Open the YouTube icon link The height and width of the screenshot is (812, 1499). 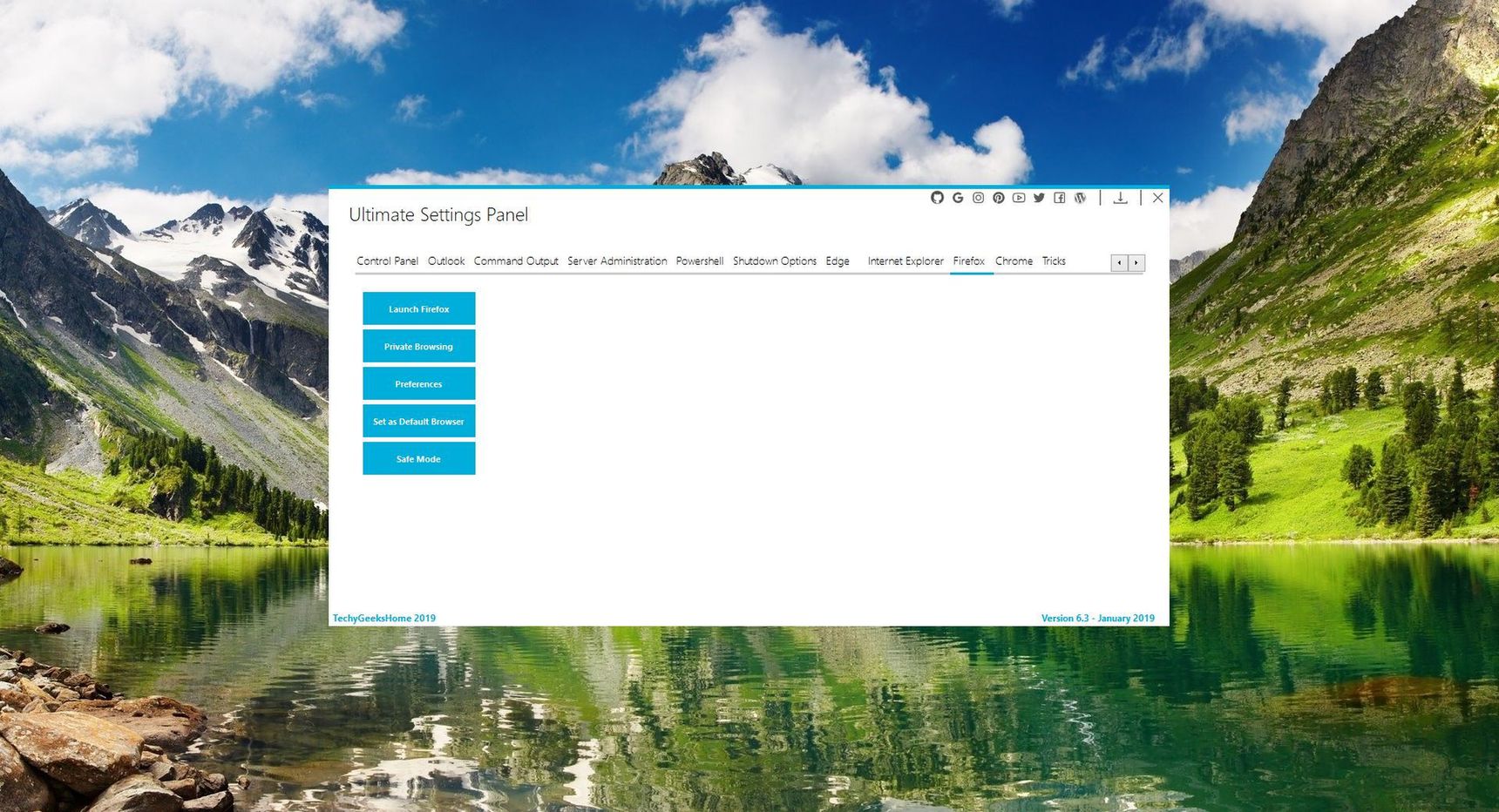coord(1019,198)
